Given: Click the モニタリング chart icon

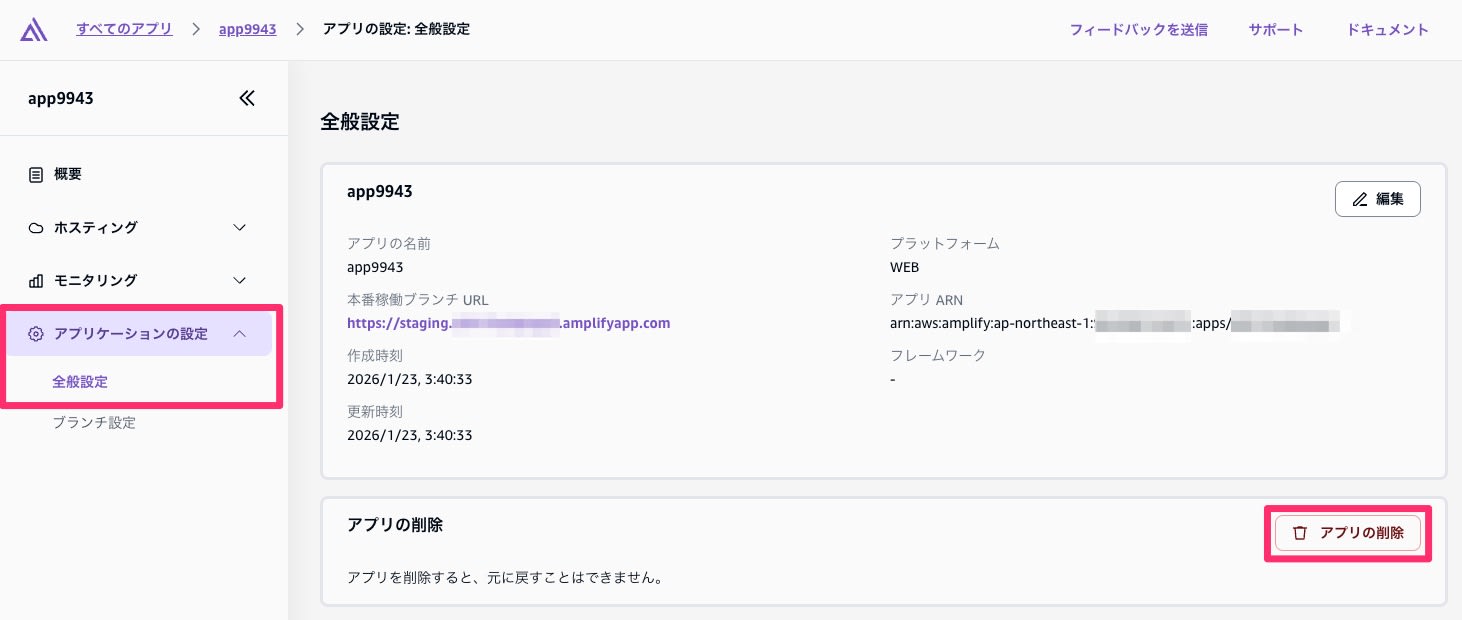Looking at the screenshot, I should click(36, 281).
